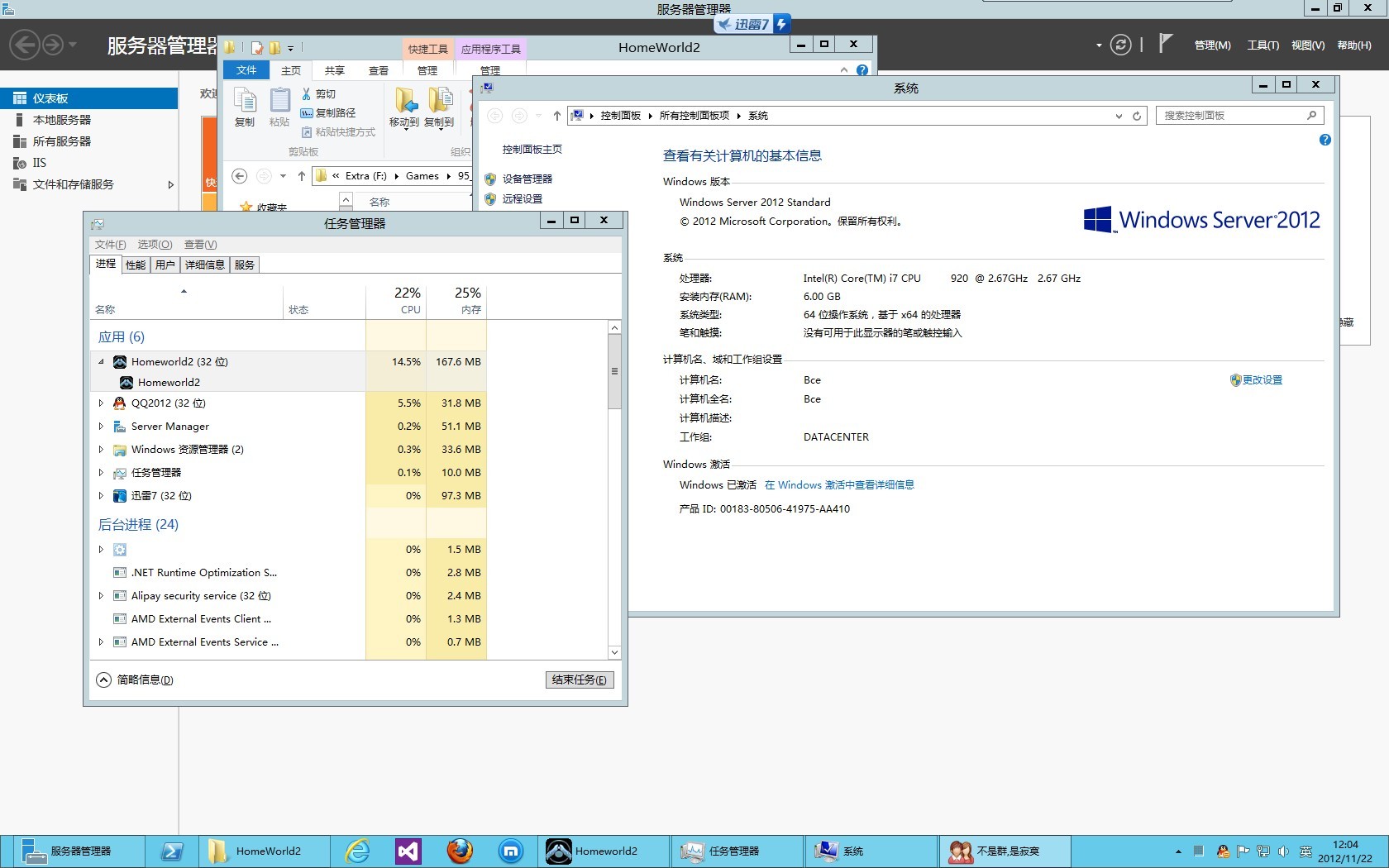
Task: Open Task Manager 文件(F) menu
Action: click(x=111, y=244)
